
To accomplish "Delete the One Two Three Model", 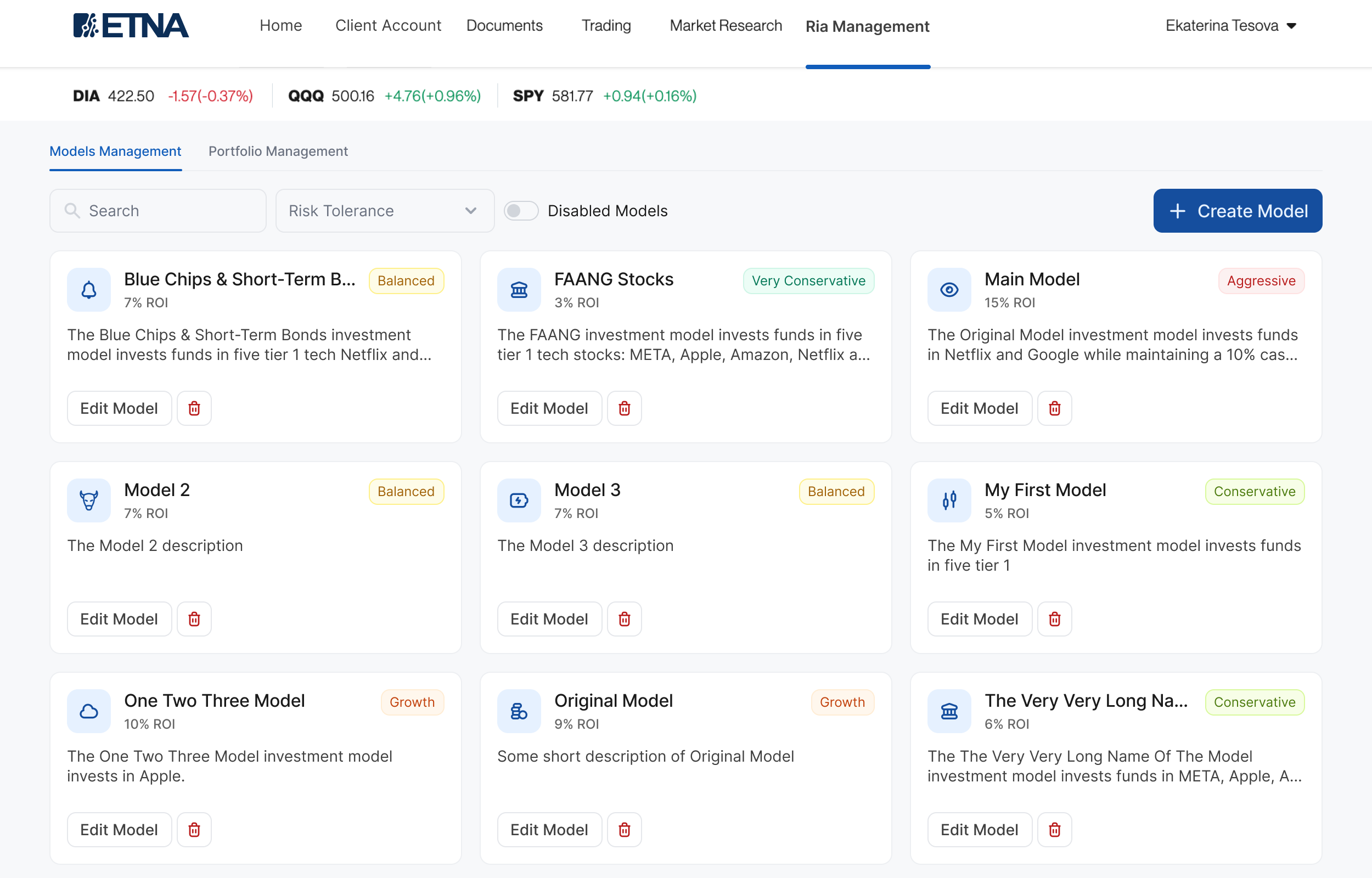I will coord(194,830).
